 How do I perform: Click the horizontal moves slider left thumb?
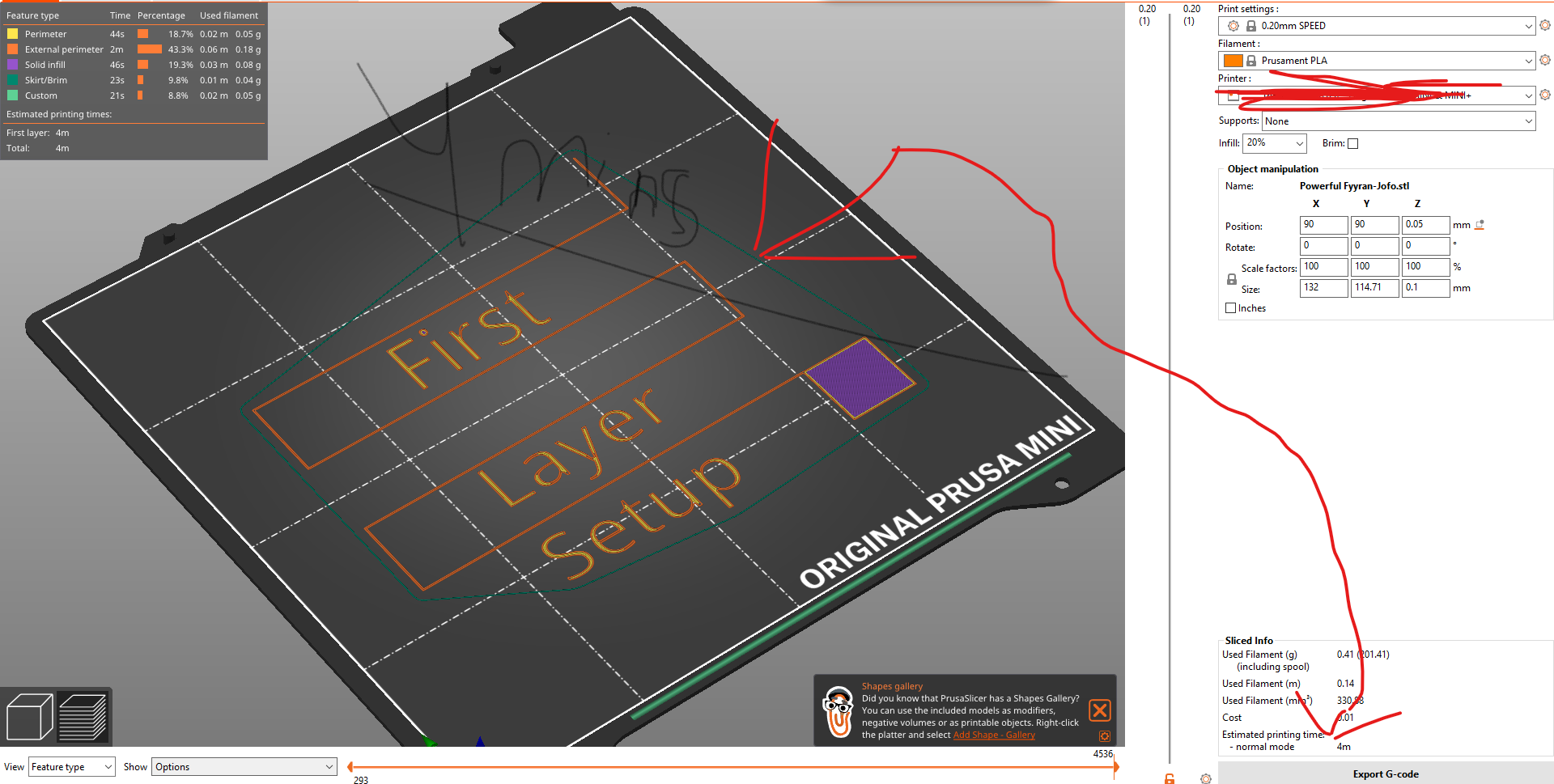(x=350, y=766)
